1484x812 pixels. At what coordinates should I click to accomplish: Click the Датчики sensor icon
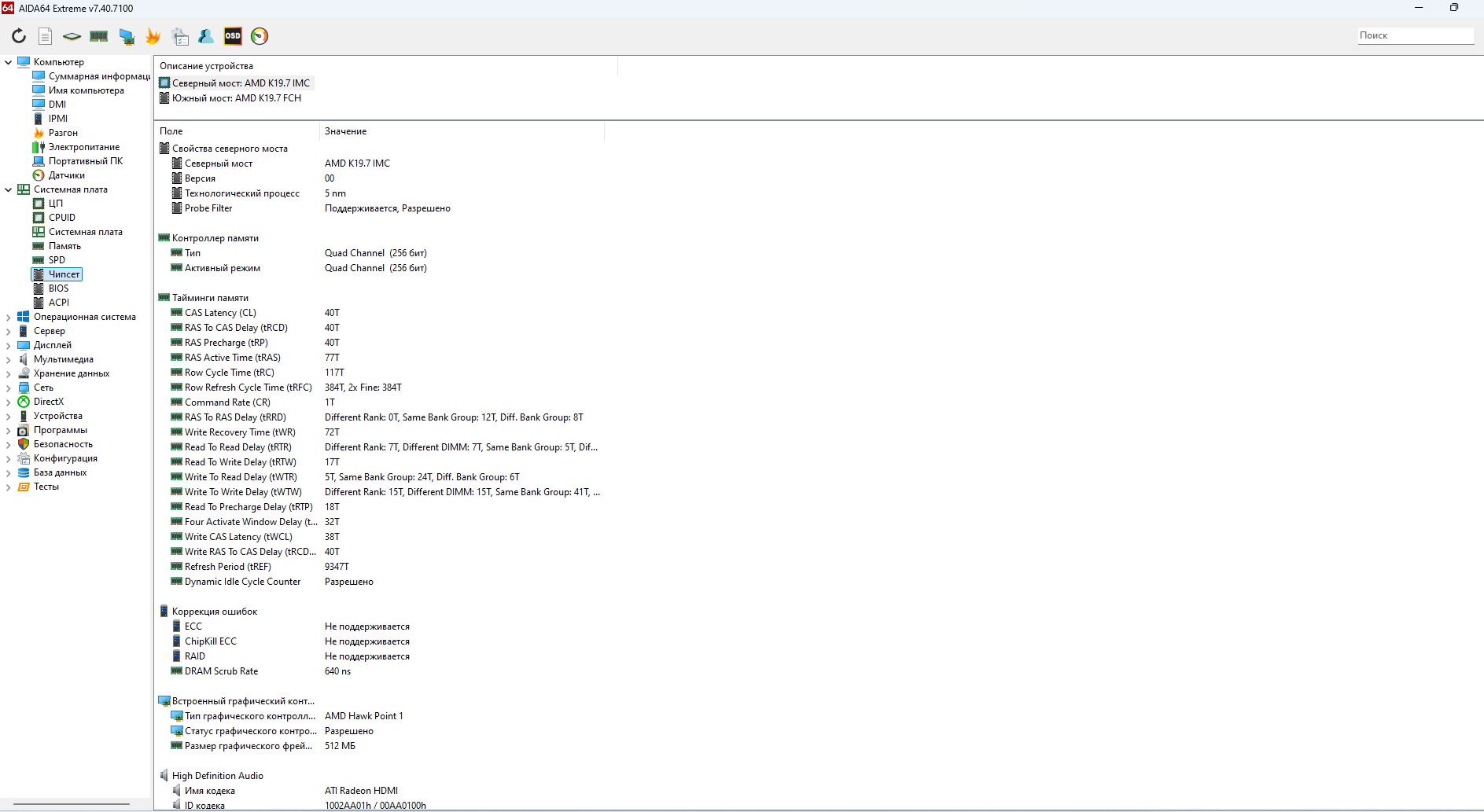(39, 175)
